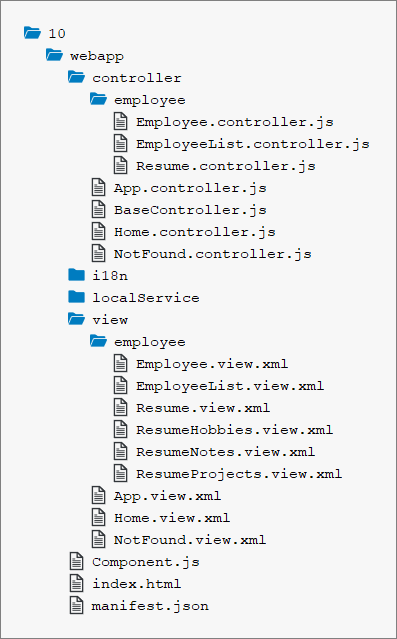Screen dimensions: 397x639
Task: Click the file icon beside Employee.controller.js
Action: [120, 121]
